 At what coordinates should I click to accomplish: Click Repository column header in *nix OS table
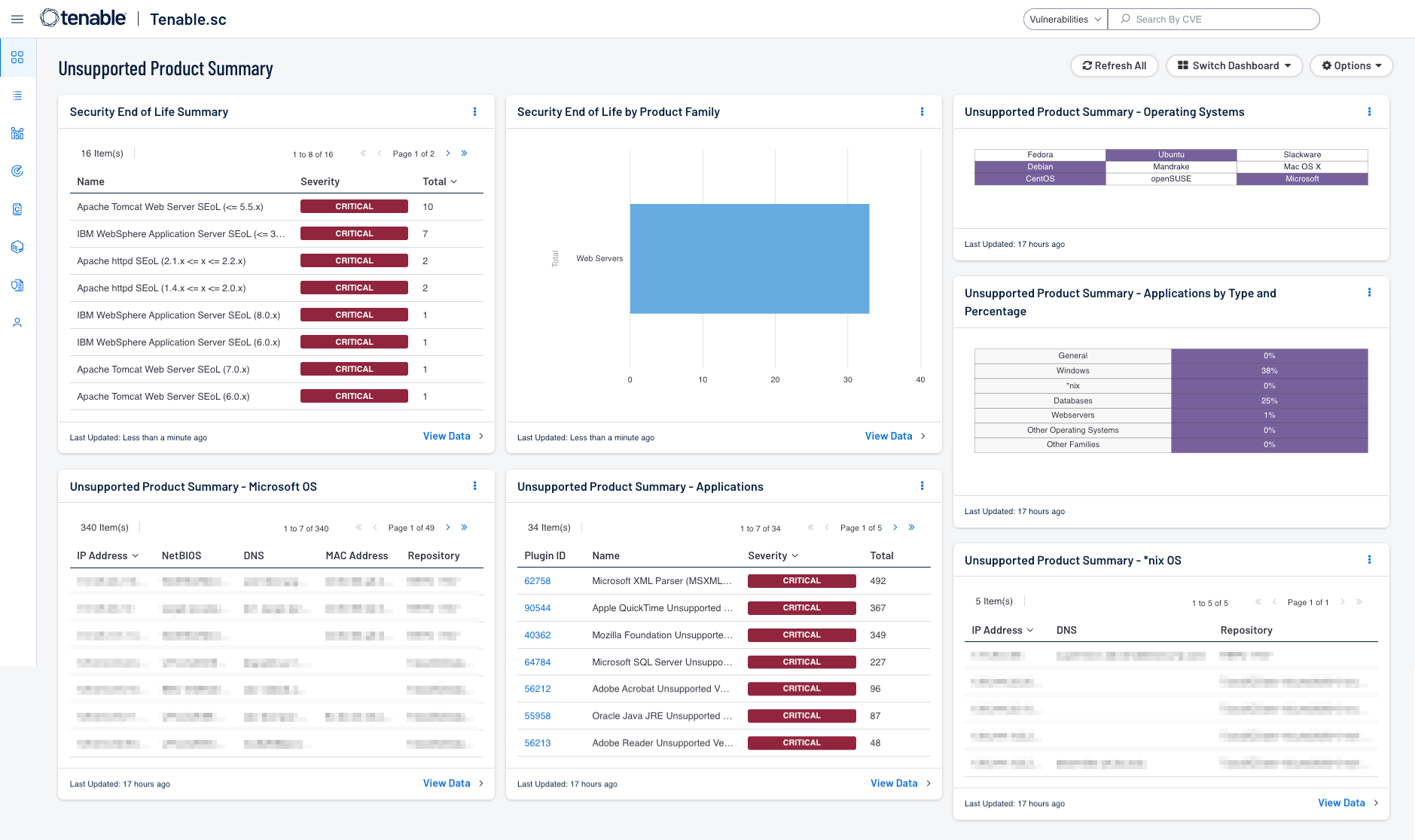[1246, 630]
